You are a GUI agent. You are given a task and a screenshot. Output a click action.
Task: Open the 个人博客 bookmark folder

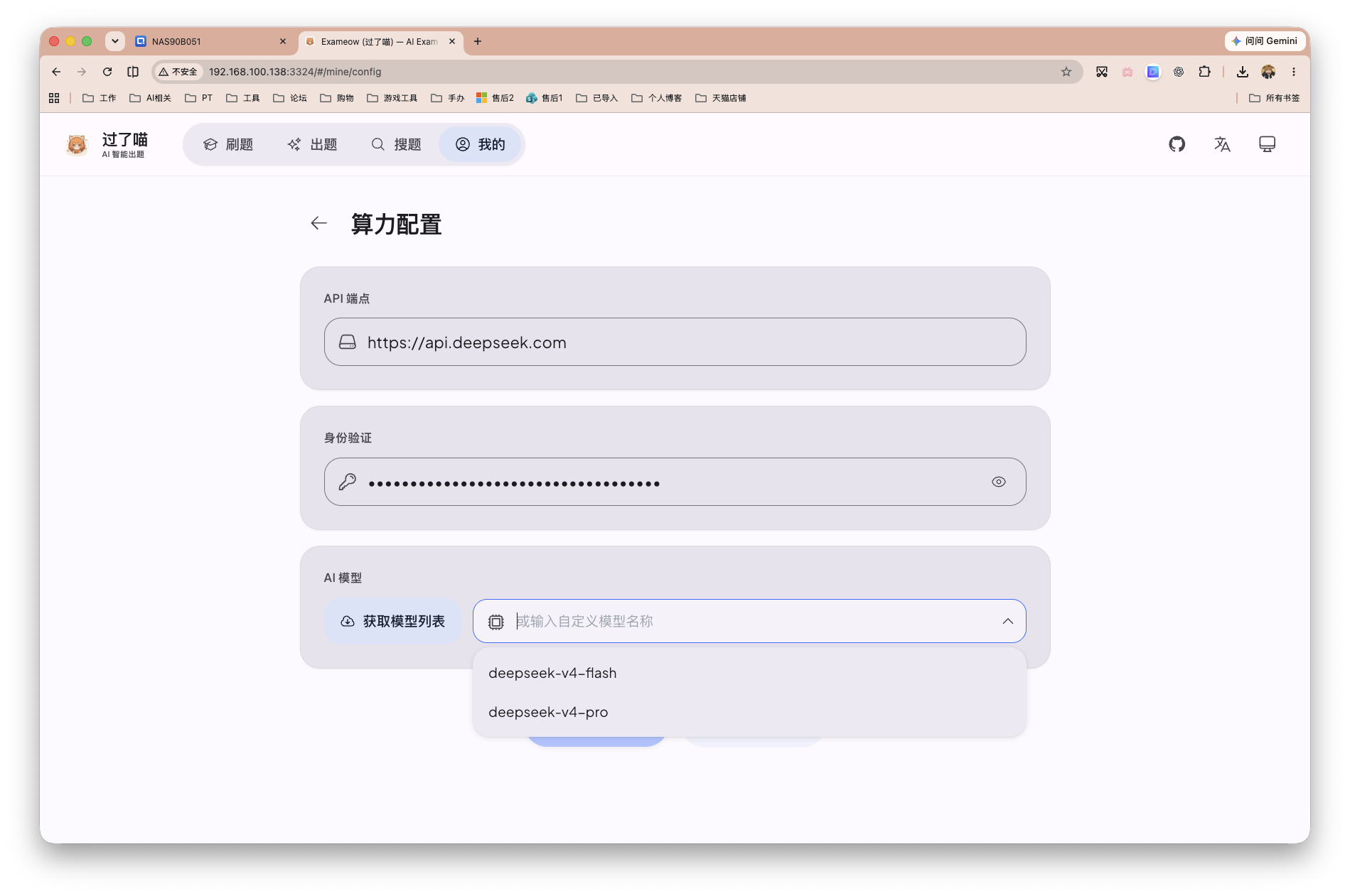[657, 98]
